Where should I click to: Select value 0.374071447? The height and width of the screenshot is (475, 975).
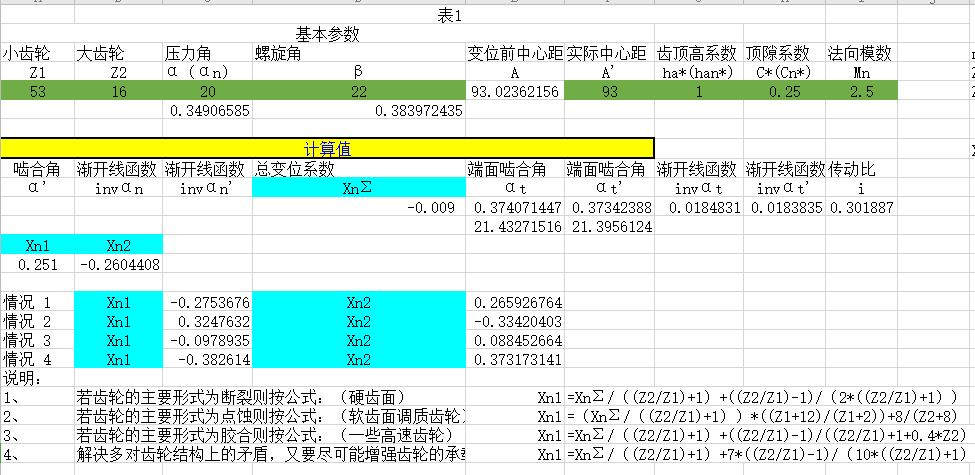click(515, 207)
